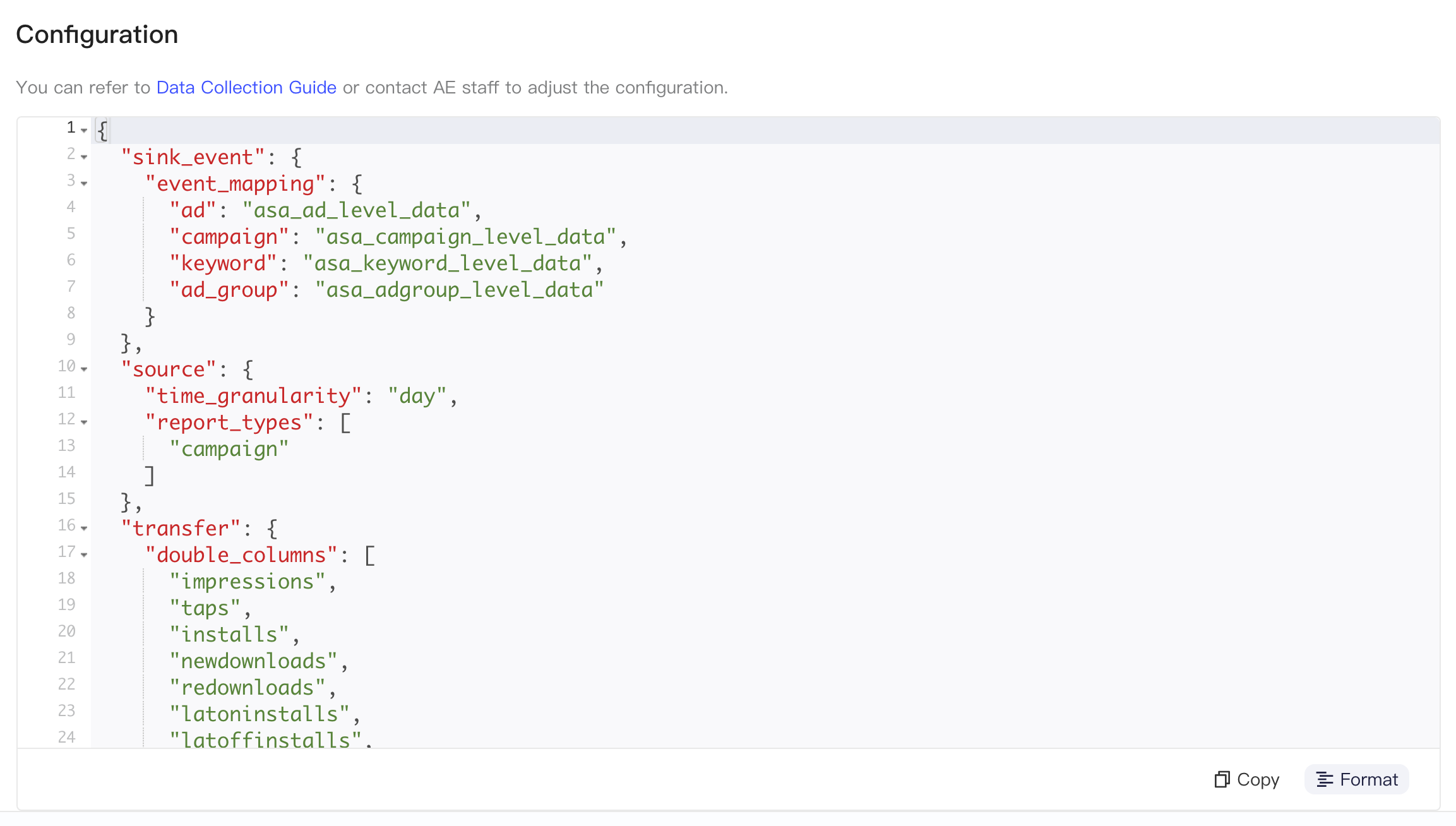Click the "latoninstalls" column entry
Image resolution: width=1456 pixels, height=826 pixels.
click(260, 714)
